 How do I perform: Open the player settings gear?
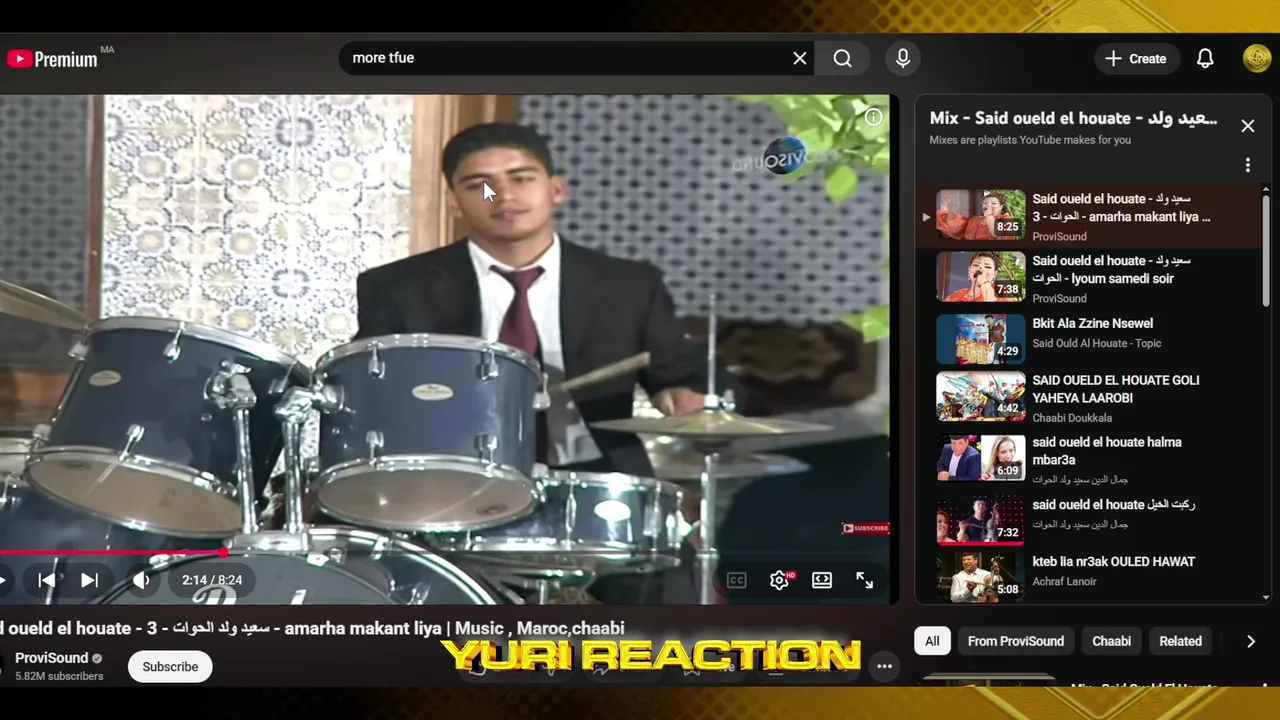(780, 580)
